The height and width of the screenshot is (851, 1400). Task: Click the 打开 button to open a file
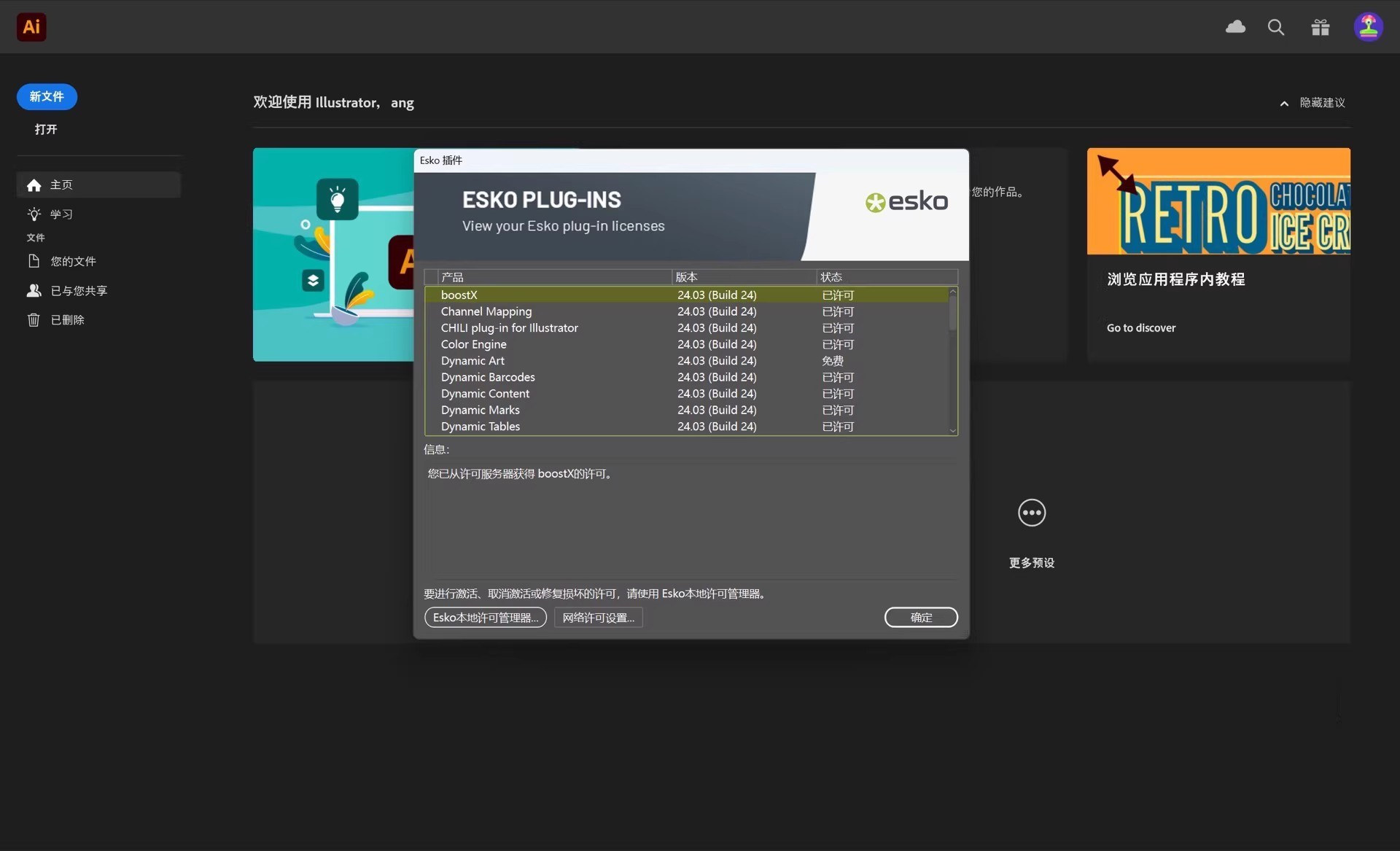(46, 129)
